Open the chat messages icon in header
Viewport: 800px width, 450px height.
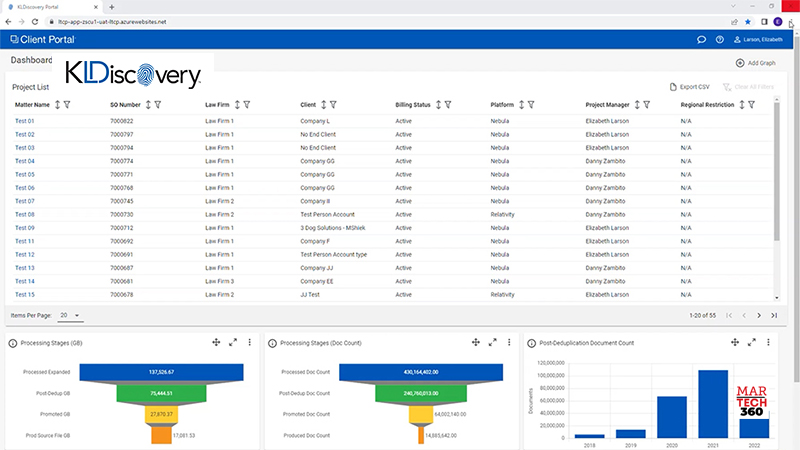click(x=702, y=39)
